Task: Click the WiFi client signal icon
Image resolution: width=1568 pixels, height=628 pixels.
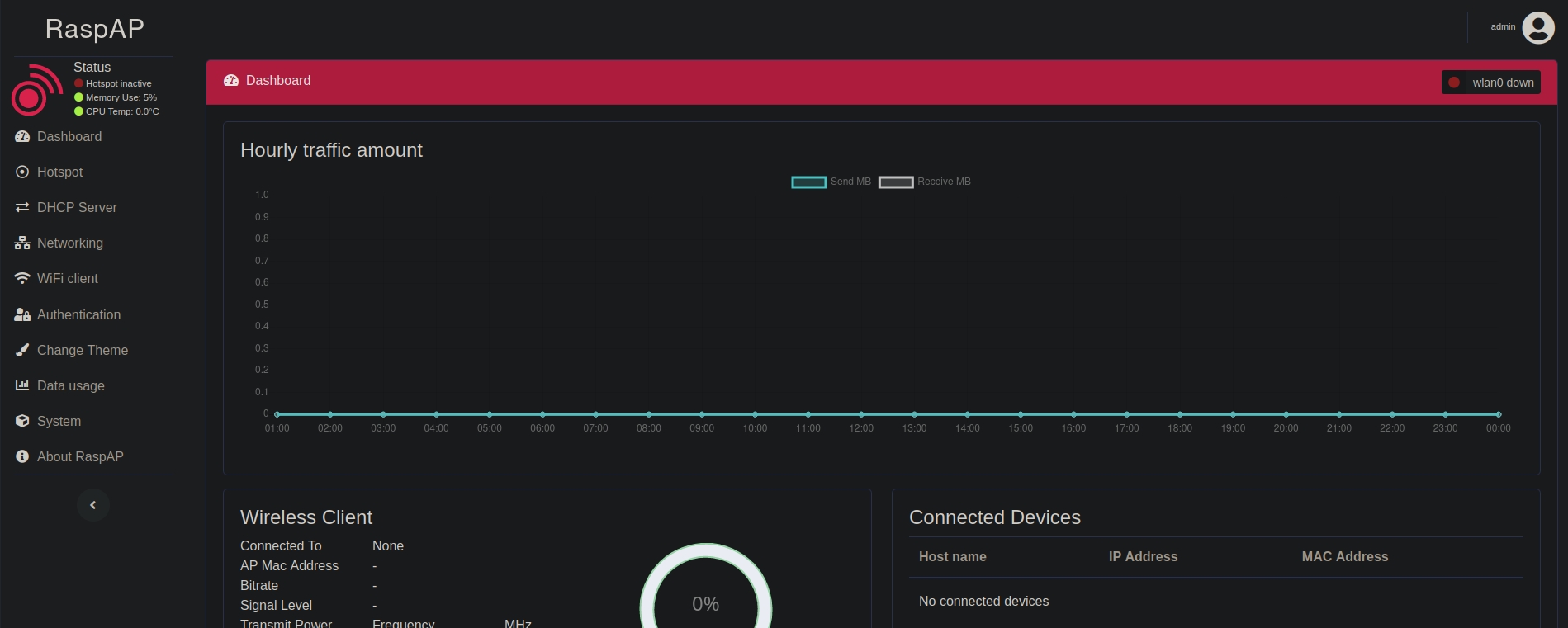Action: point(22,279)
